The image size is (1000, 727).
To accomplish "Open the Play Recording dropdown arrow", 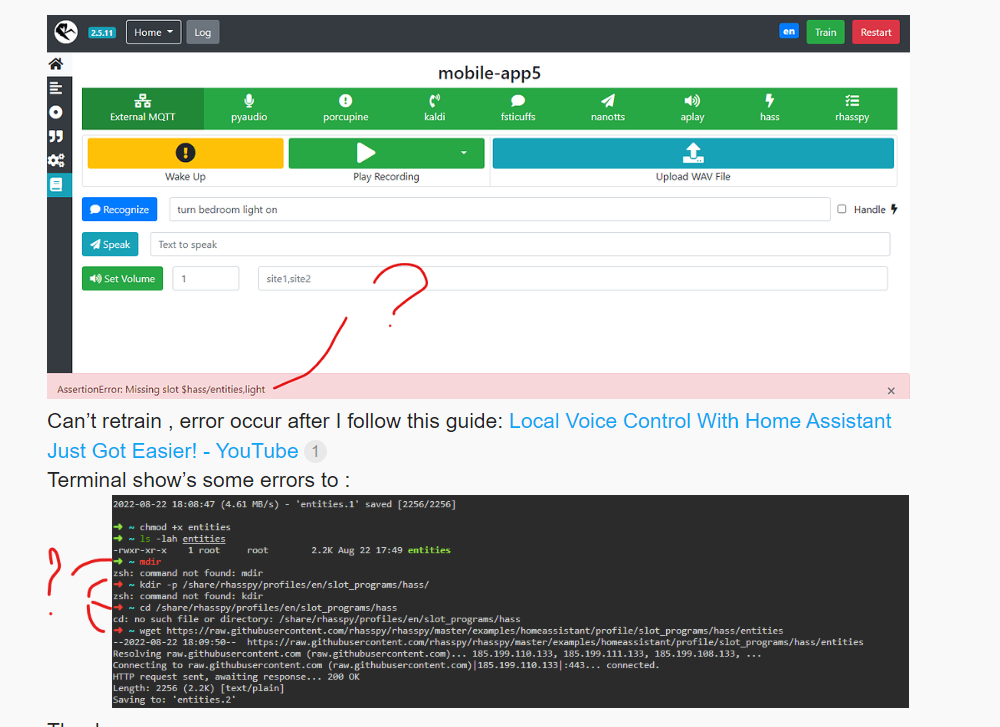I will tap(464, 153).
